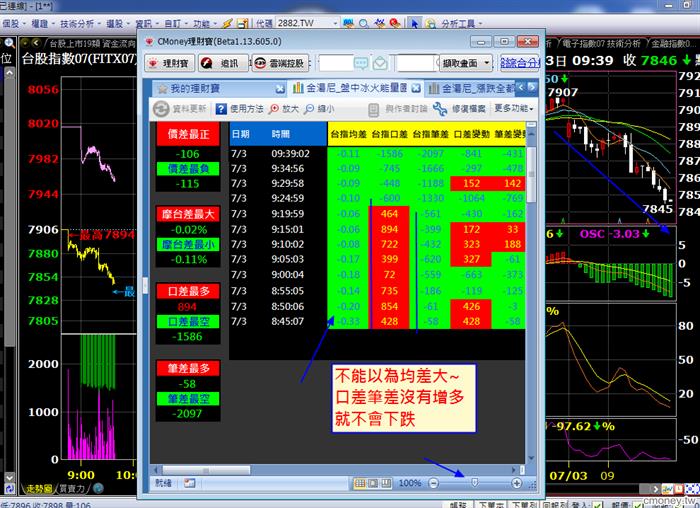Click the 綜合分 link in CMoney toolbar
The height and width of the screenshot is (508, 700).
point(519,63)
